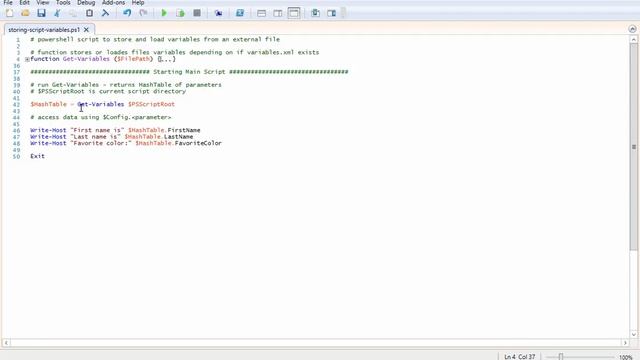
Task: Click the Ln 4 Col 37 status entry
Action: (x=519, y=357)
